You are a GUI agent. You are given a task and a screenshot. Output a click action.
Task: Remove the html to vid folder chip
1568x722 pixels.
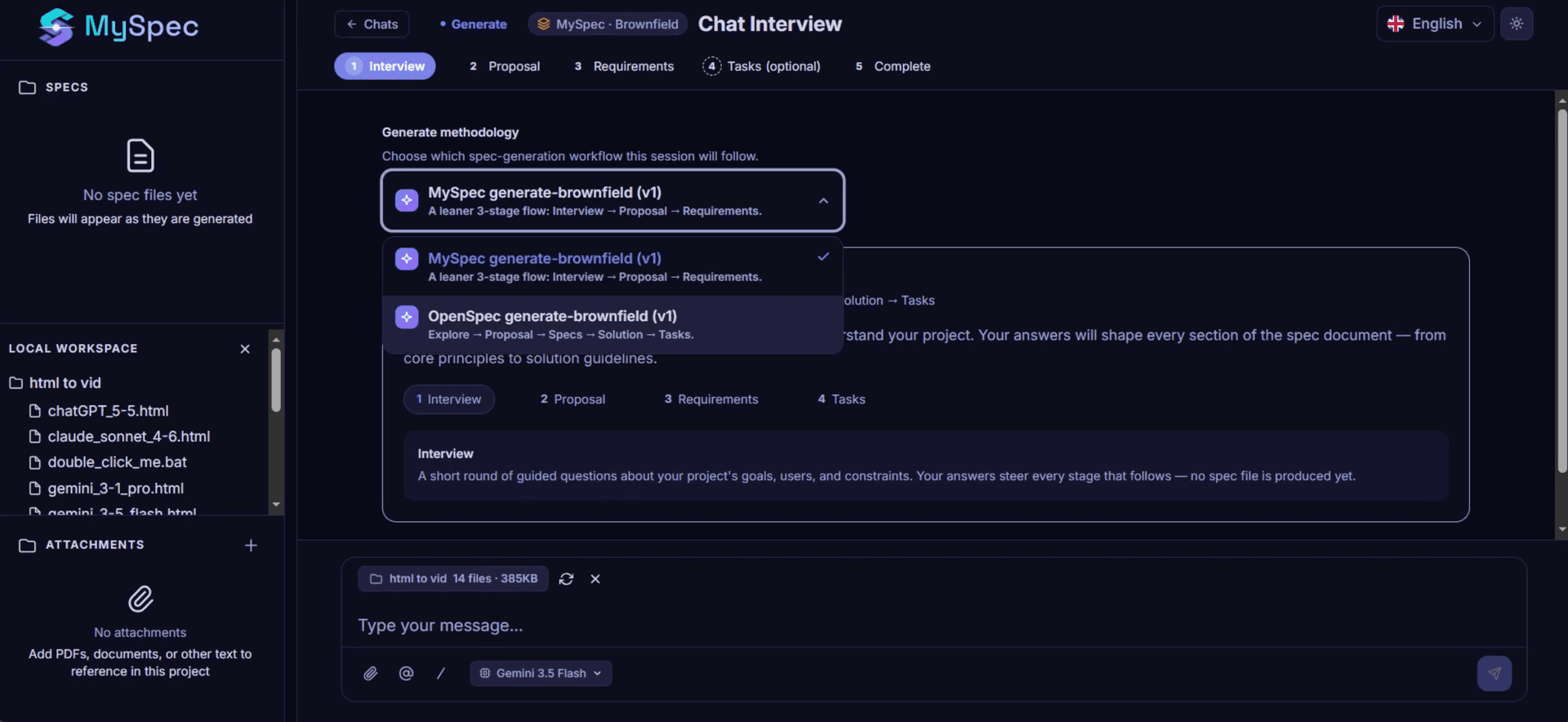click(595, 578)
